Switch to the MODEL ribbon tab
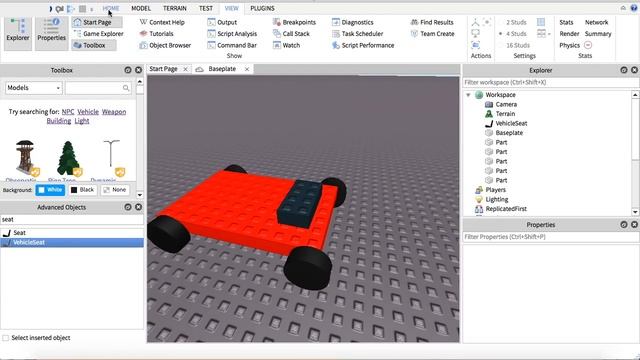The height and width of the screenshot is (360, 640). pos(141,8)
